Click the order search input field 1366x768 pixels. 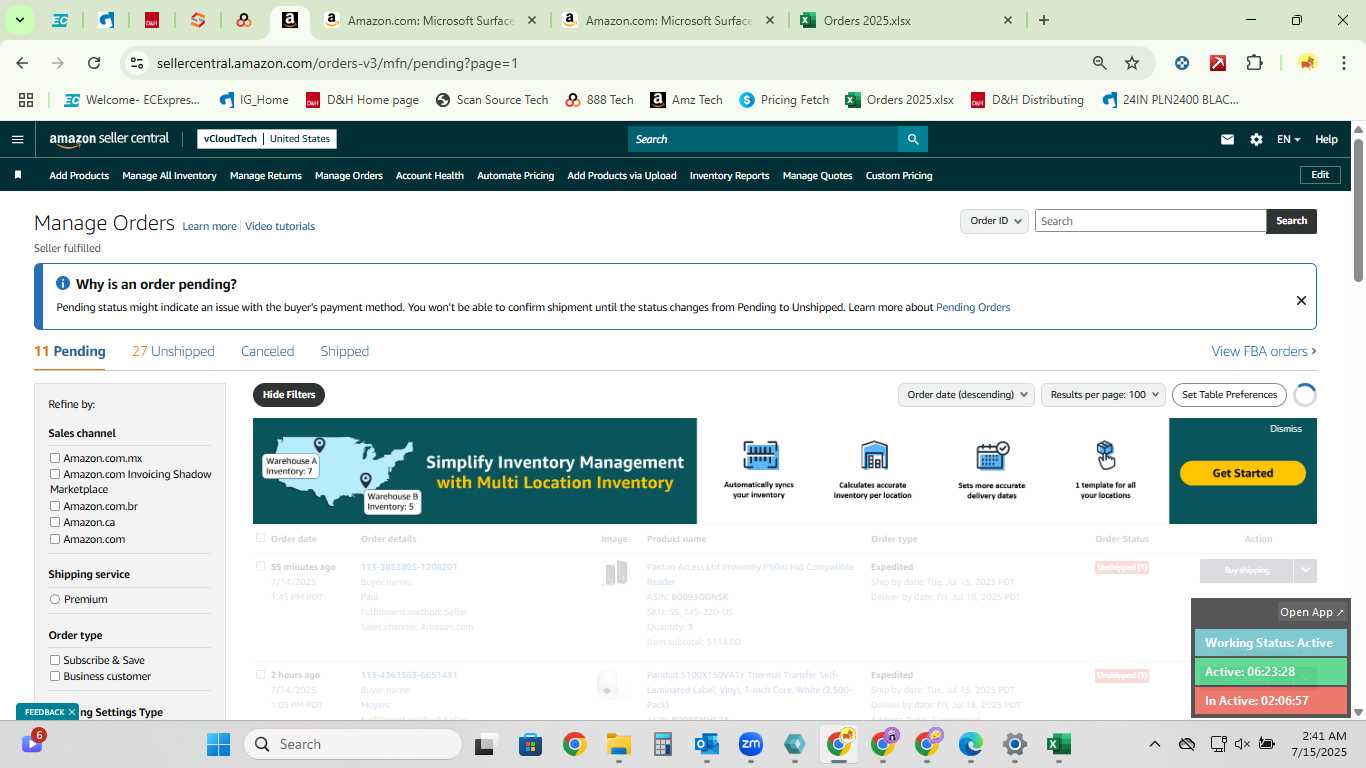tap(1150, 221)
